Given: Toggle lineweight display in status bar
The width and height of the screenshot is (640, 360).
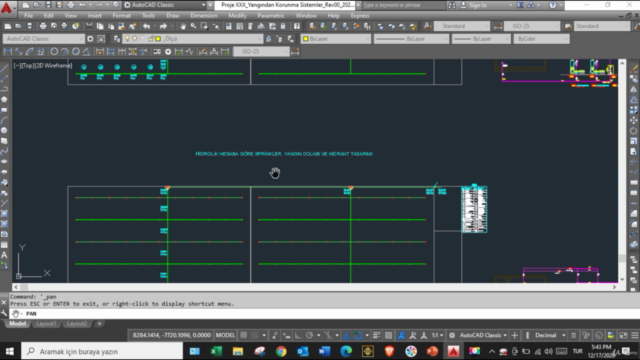Looking at the screenshot, I should 377,336.
